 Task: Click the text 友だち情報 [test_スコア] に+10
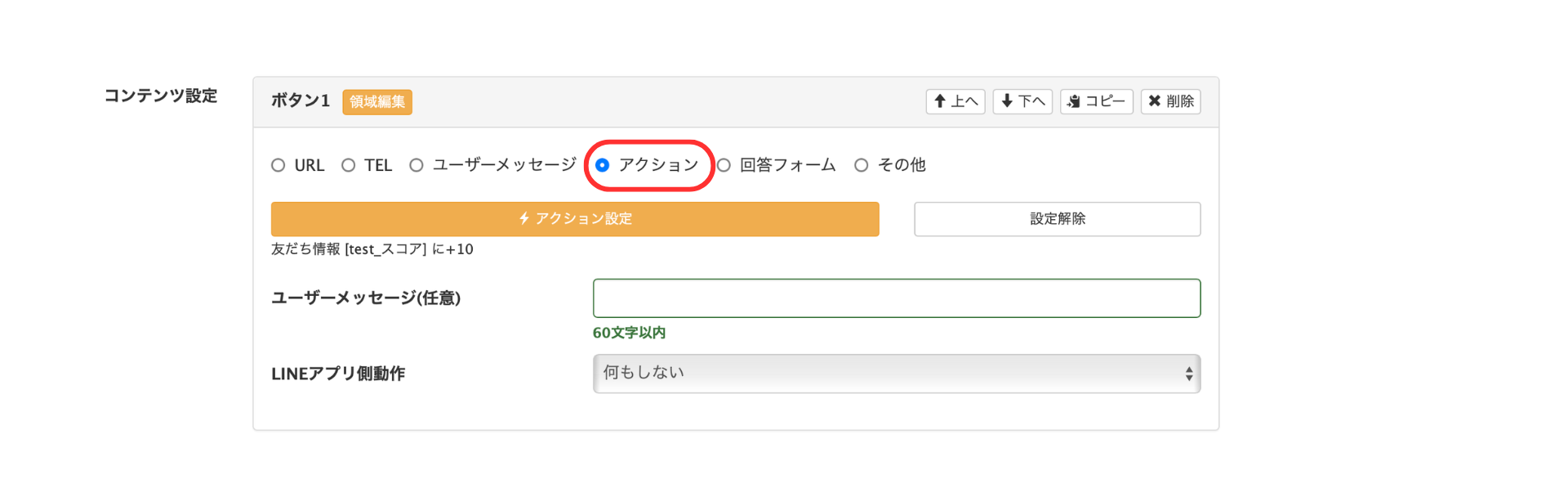(x=372, y=249)
